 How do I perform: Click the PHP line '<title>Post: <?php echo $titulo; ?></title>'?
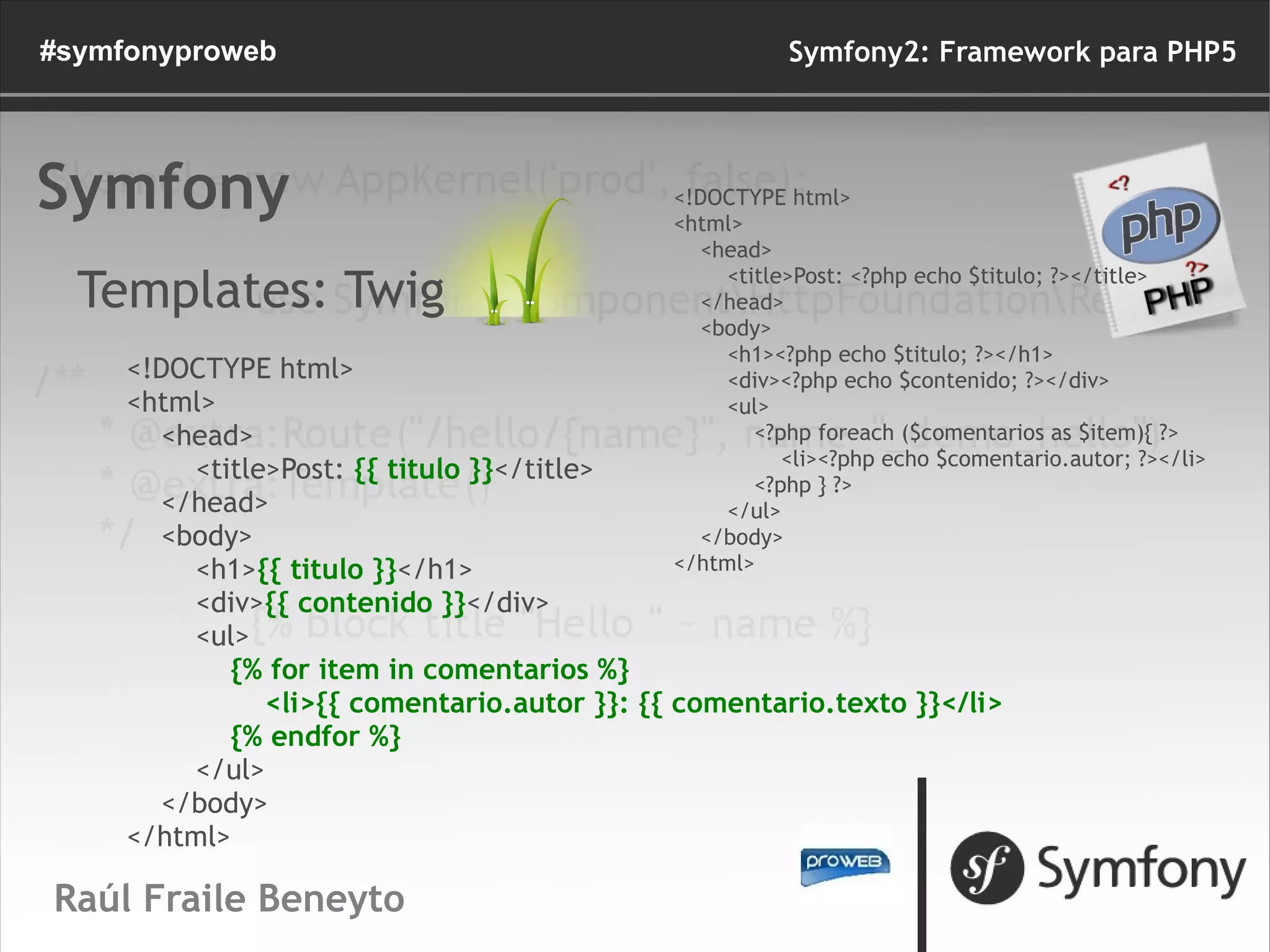pyautogui.click(x=937, y=276)
